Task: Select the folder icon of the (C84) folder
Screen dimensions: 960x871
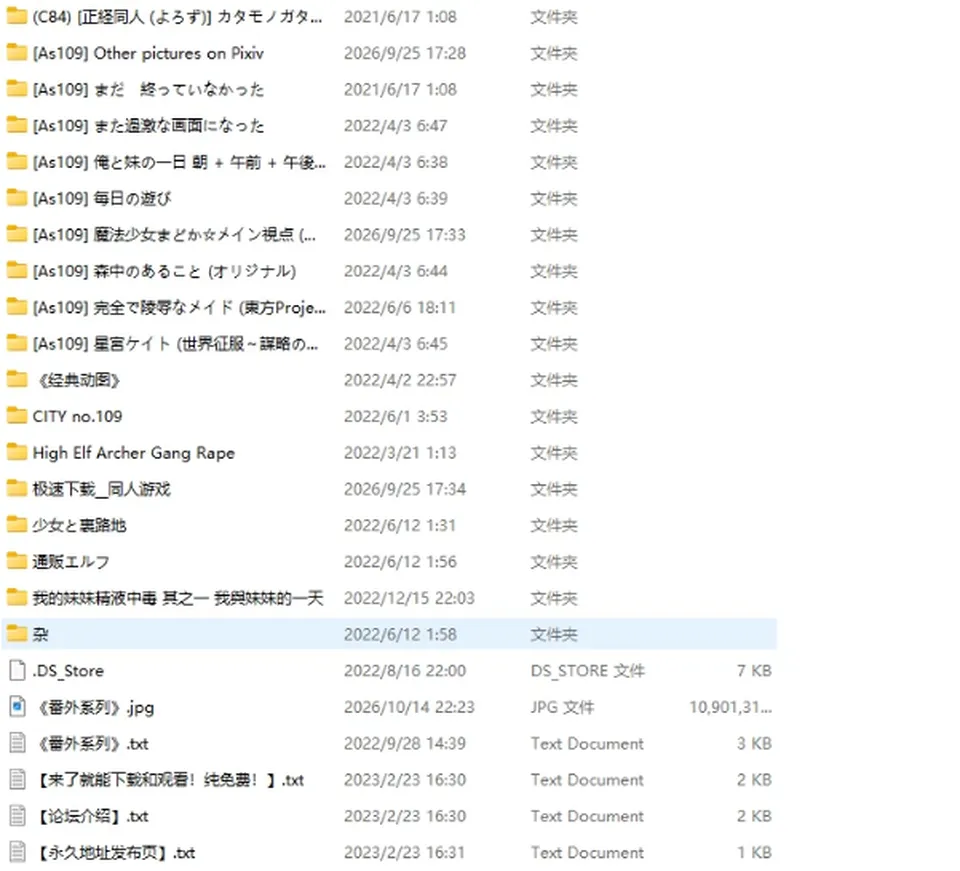Action: pyautogui.click(x=17, y=17)
